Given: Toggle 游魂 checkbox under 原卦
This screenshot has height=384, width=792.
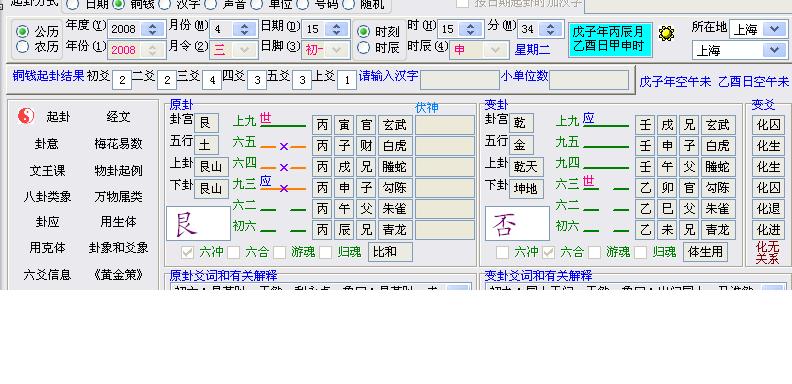Looking at the screenshot, I should pyautogui.click(x=280, y=252).
